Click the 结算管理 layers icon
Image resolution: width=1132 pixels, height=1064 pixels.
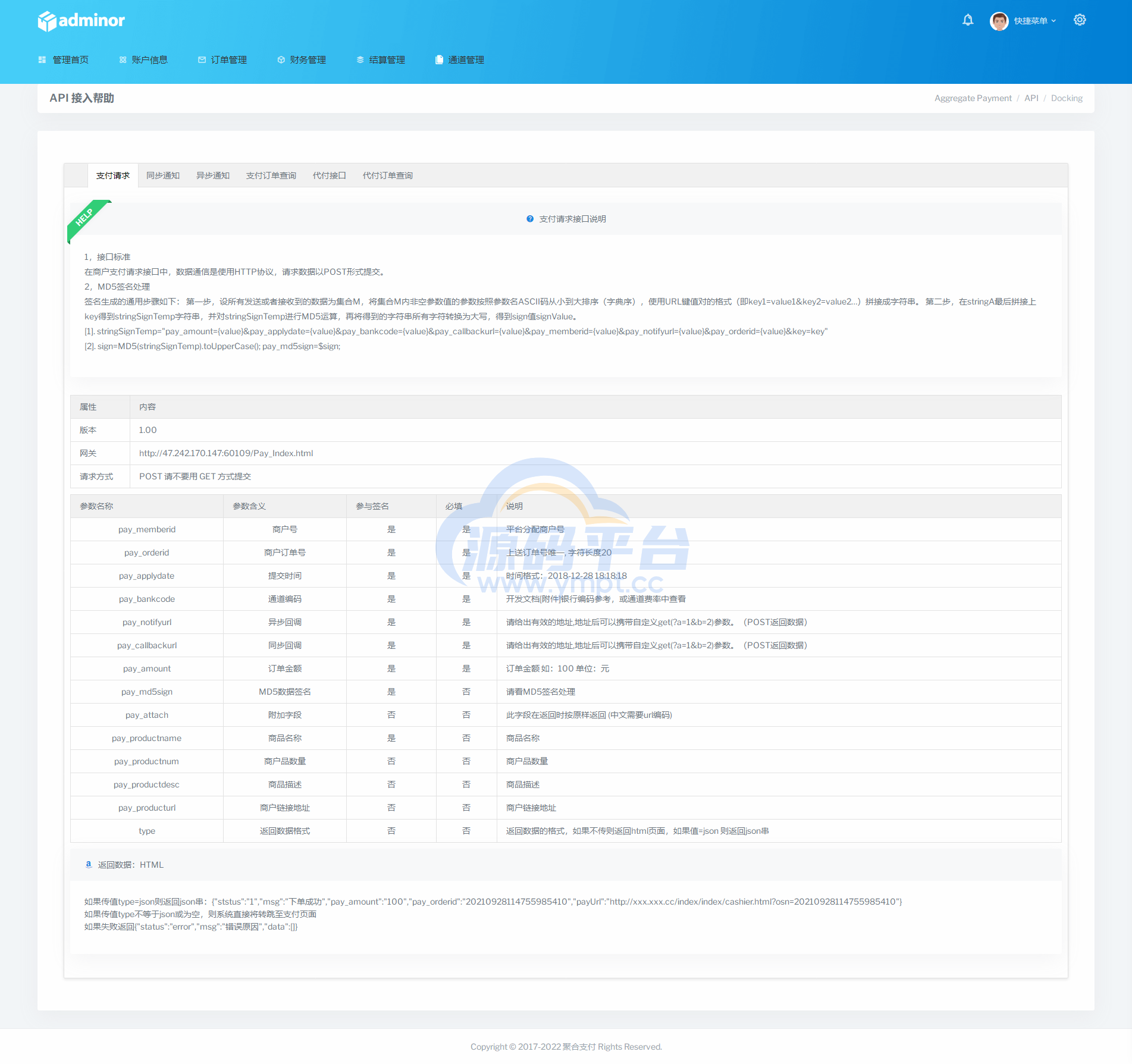360,60
